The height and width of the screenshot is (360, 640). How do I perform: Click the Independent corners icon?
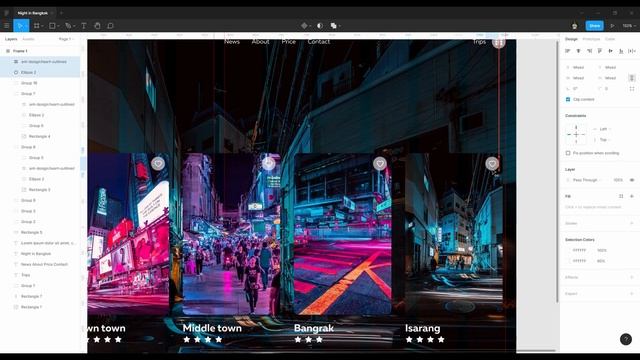click(632, 89)
